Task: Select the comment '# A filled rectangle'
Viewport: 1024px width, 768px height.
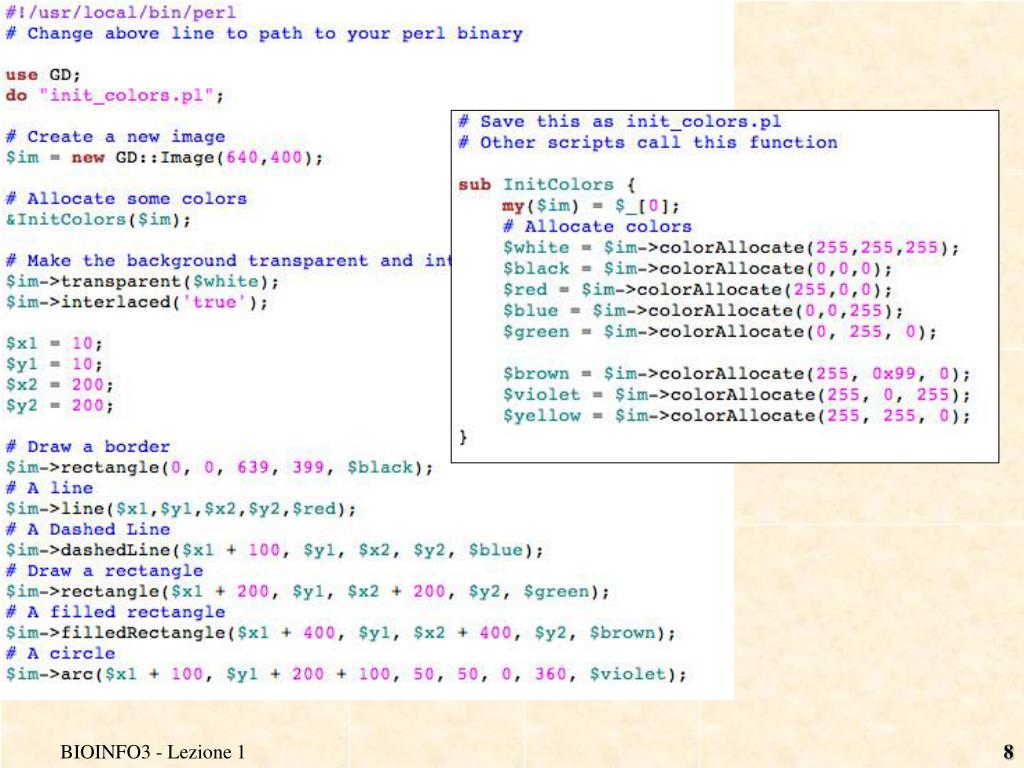Action: click(116, 612)
